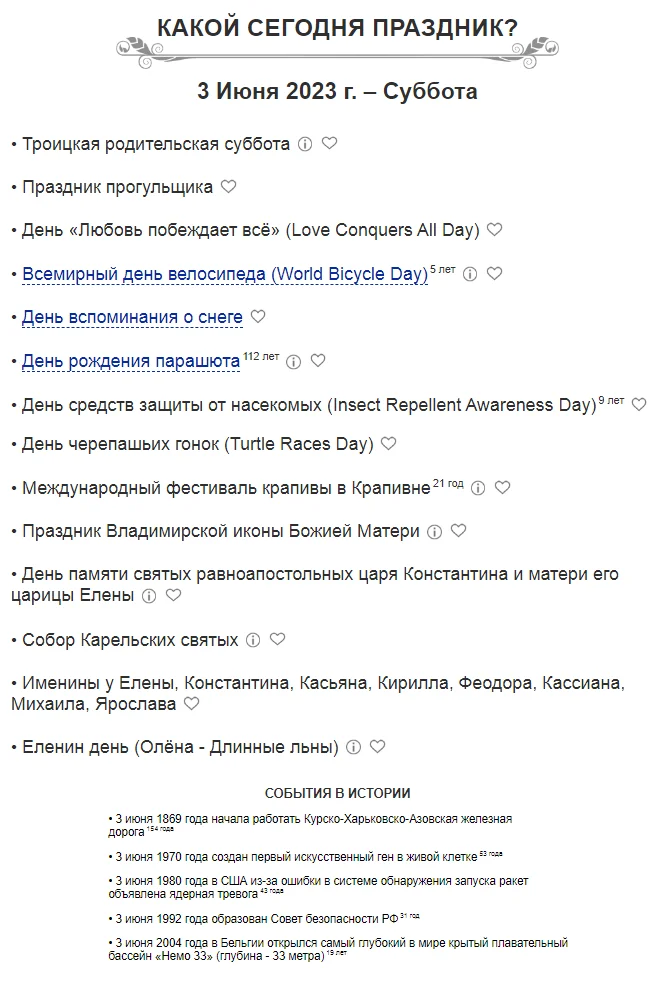The height and width of the screenshot is (992, 659).
Task: Heart the Собор Карельских святых entry
Action: 277,640
